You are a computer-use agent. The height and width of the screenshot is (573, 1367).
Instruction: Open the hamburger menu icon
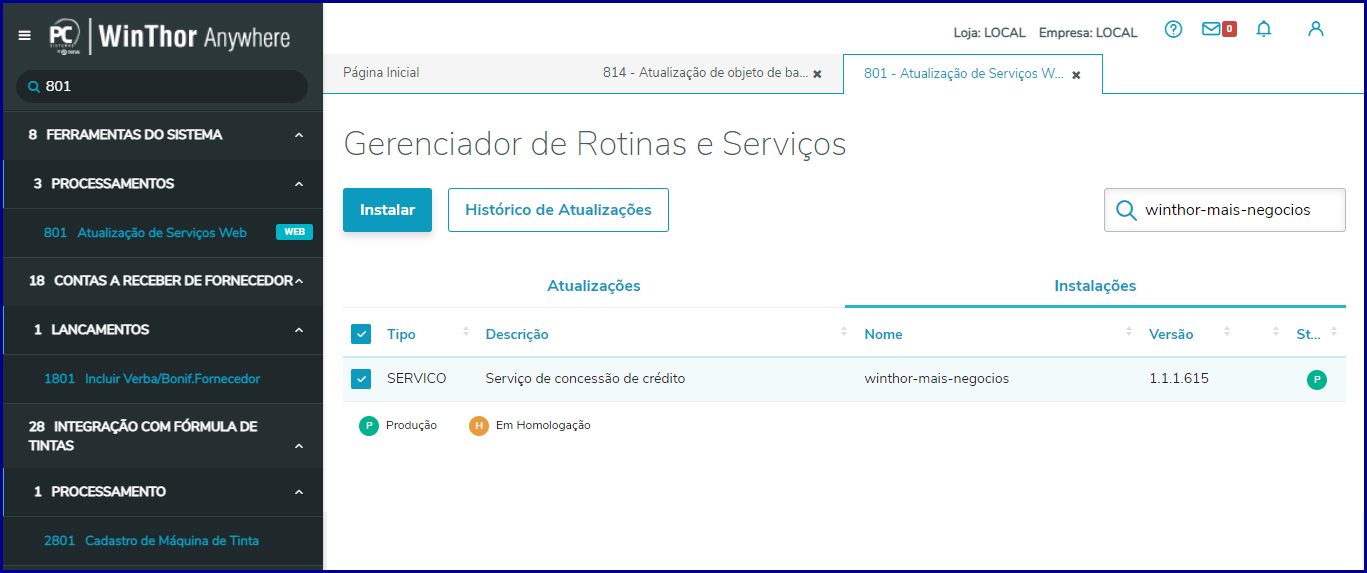25,36
